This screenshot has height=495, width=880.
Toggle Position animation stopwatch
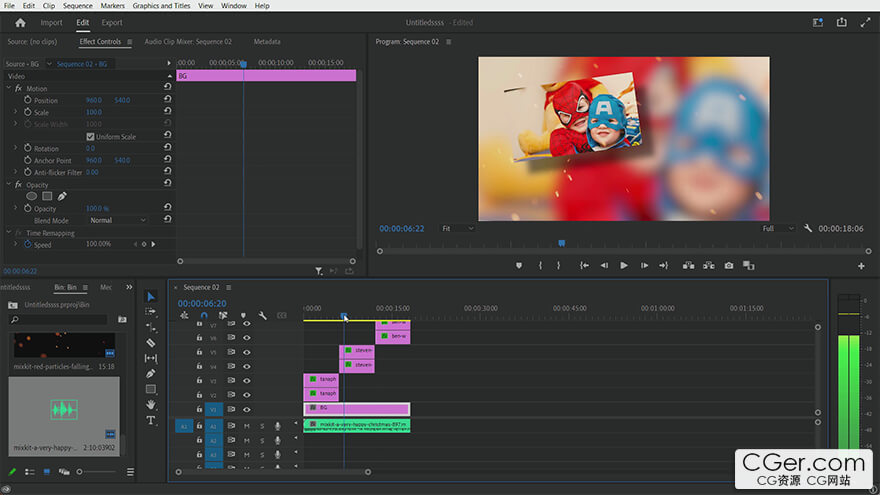[x=28, y=100]
